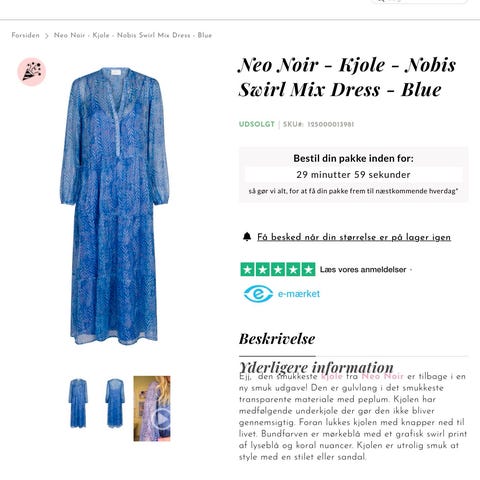
Task: Switch to the Beskrivelse tab
Action: [x=277, y=339]
